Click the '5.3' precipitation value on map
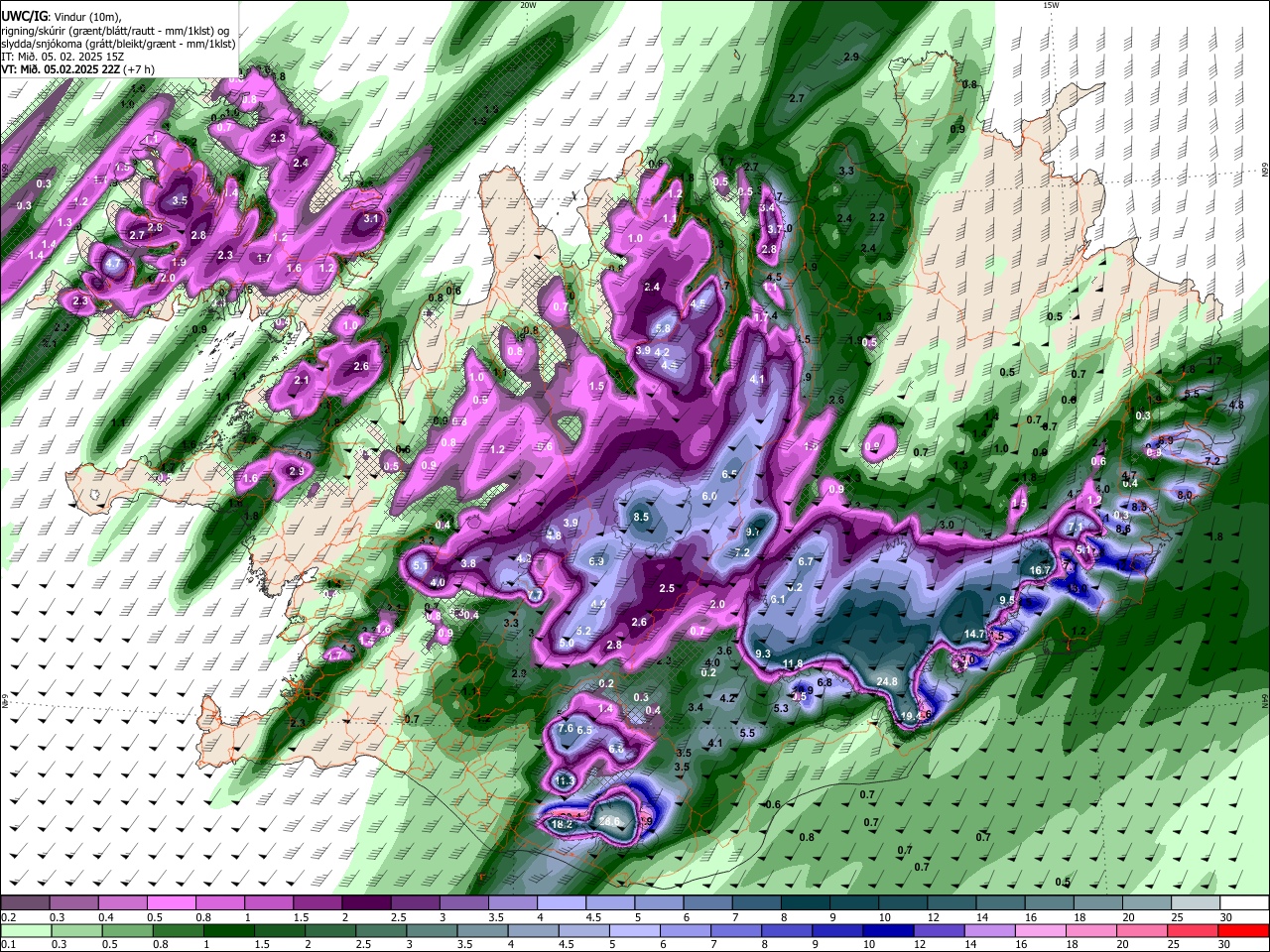 tap(781, 708)
